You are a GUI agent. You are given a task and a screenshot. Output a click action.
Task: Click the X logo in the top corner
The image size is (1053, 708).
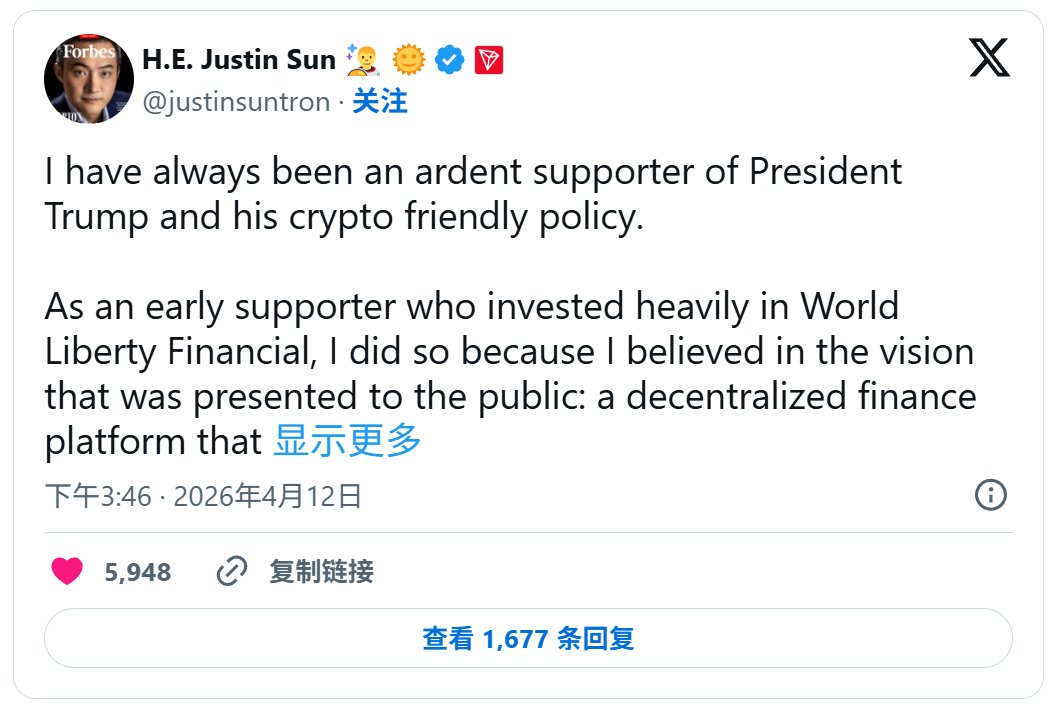pyautogui.click(x=988, y=58)
